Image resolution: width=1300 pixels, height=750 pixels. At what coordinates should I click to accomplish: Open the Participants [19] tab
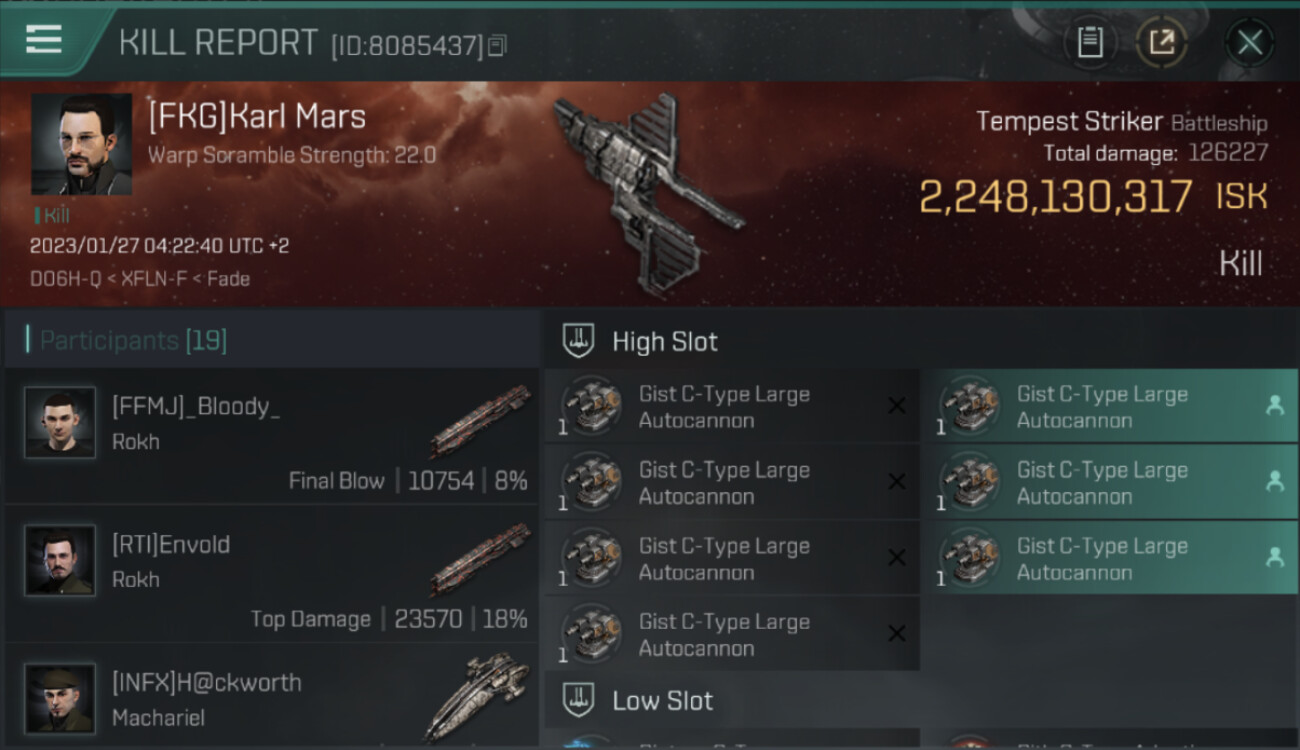click(x=133, y=341)
